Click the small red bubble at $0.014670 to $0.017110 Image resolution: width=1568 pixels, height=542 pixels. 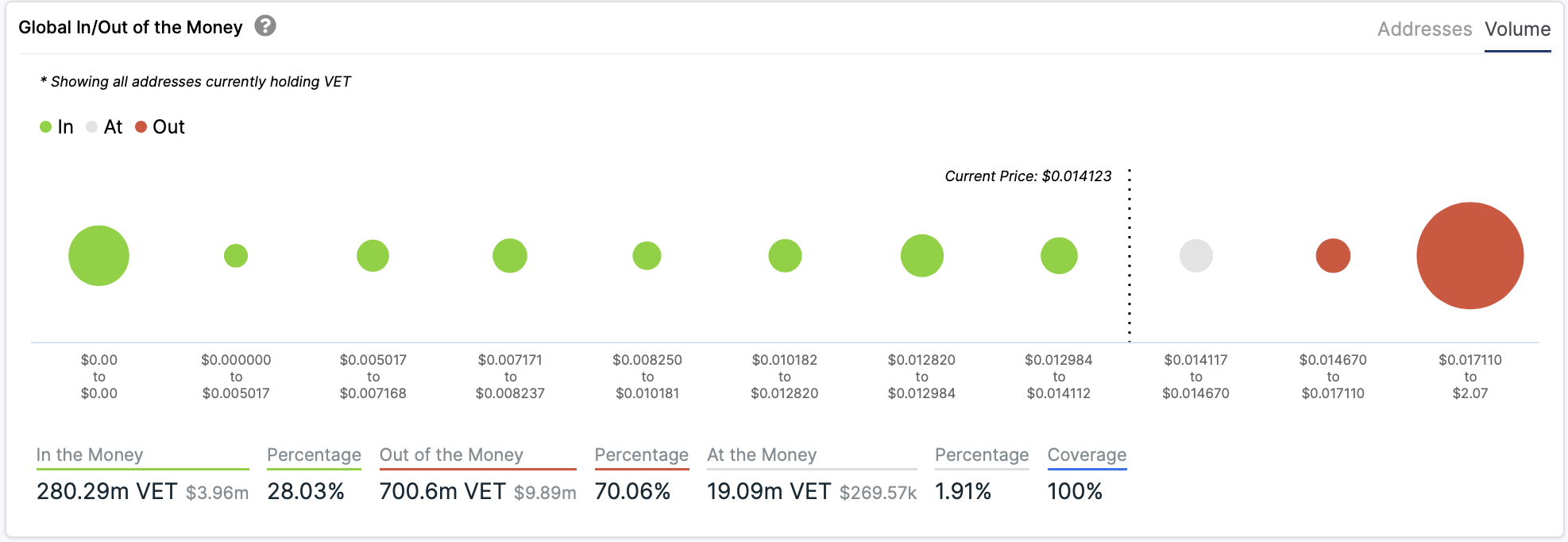coord(1333,256)
